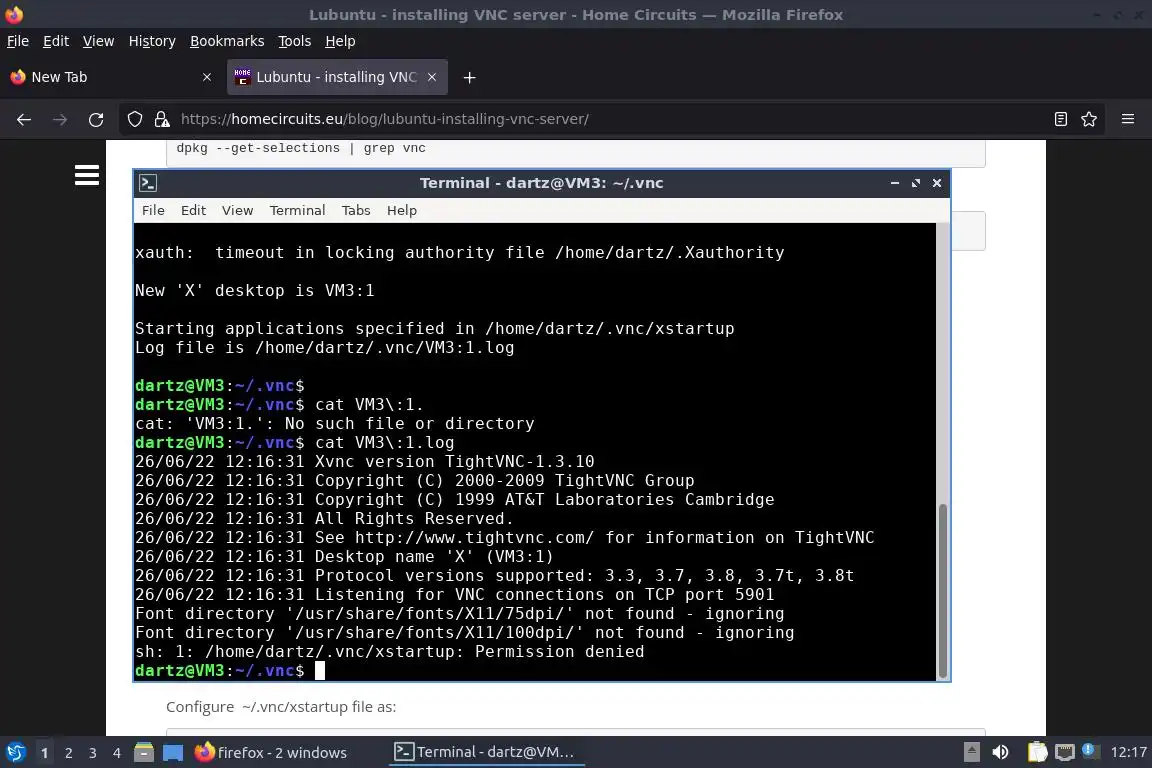This screenshot has height=768, width=1152.
Task: Bookmark this page with the star
Action: (1089, 119)
